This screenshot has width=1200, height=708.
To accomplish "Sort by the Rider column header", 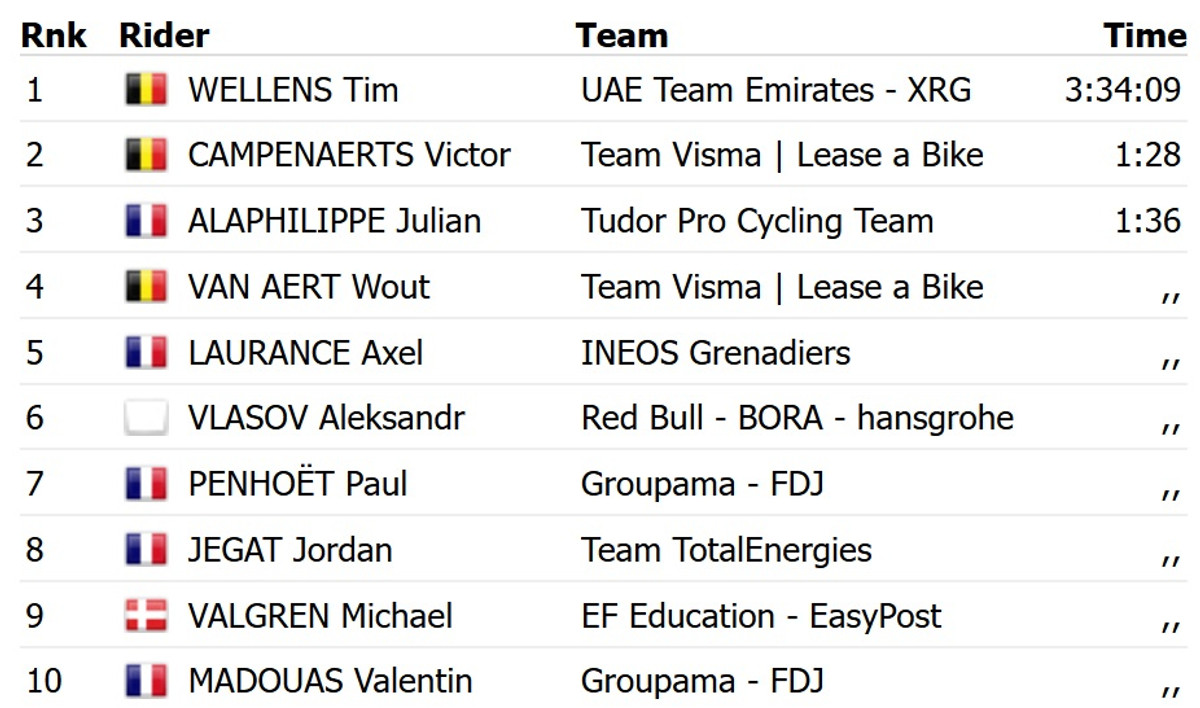I will tap(164, 36).
